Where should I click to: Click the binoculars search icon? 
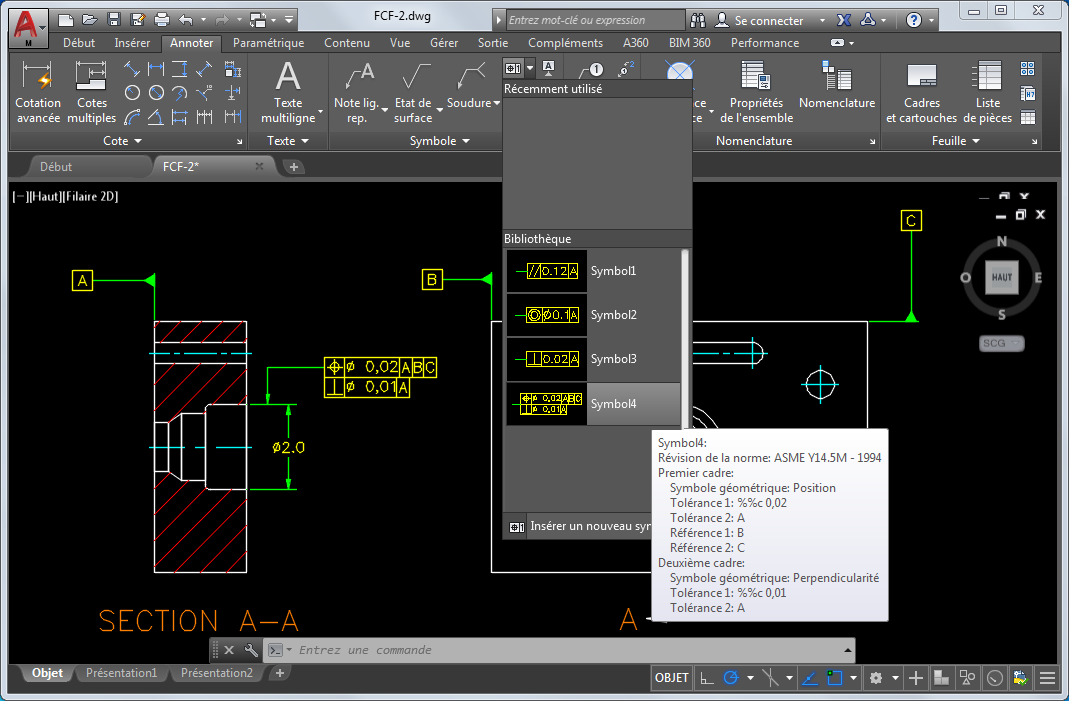(697, 20)
